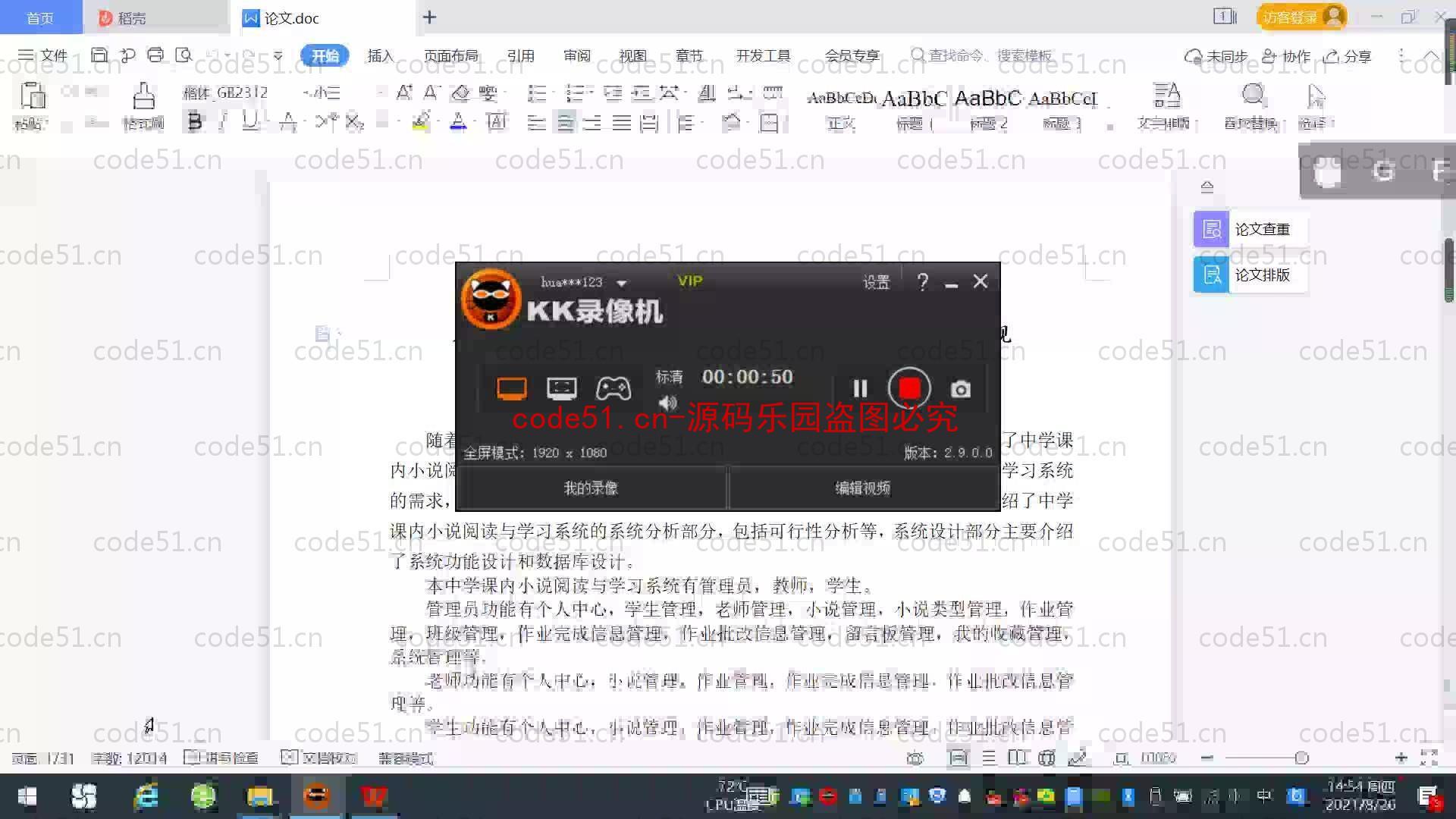Toggle bold formatting in Word ribbon
Image resolution: width=1456 pixels, height=819 pixels.
193,122
